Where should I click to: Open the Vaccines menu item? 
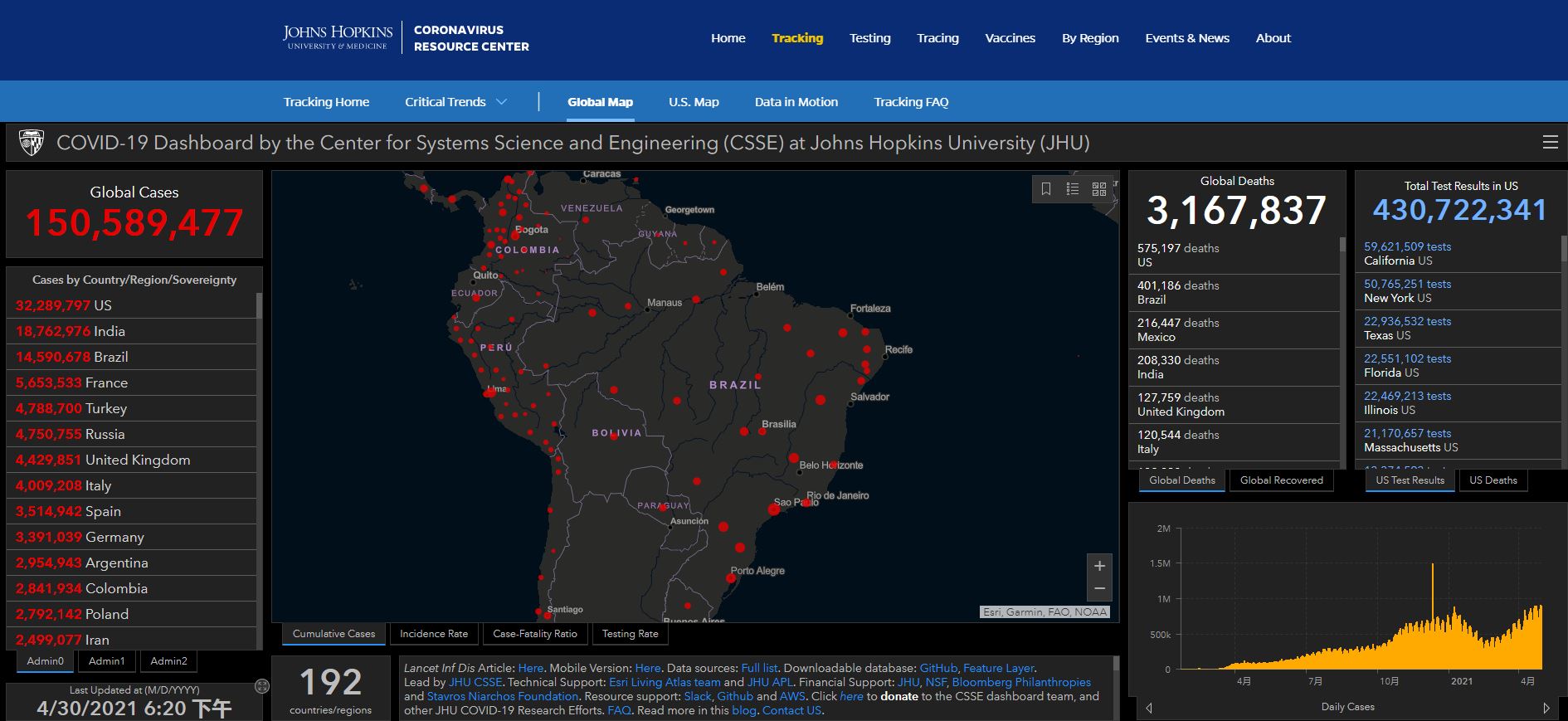tap(1010, 38)
